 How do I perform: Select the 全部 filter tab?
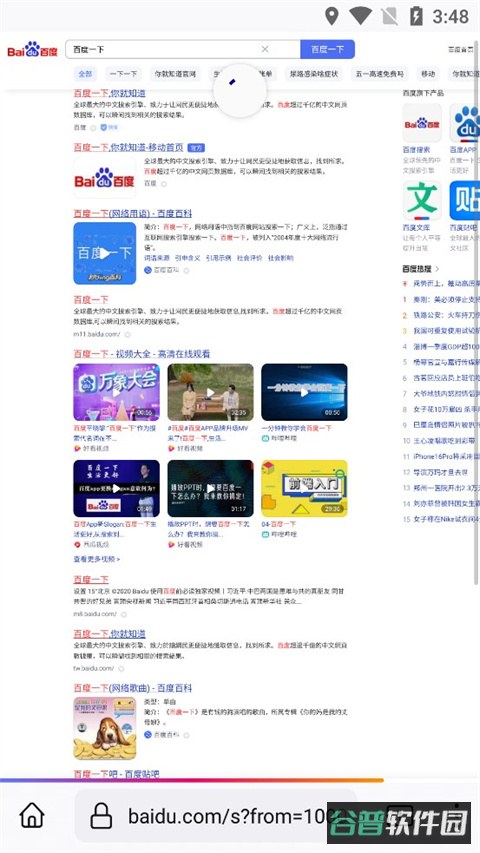click(85, 74)
